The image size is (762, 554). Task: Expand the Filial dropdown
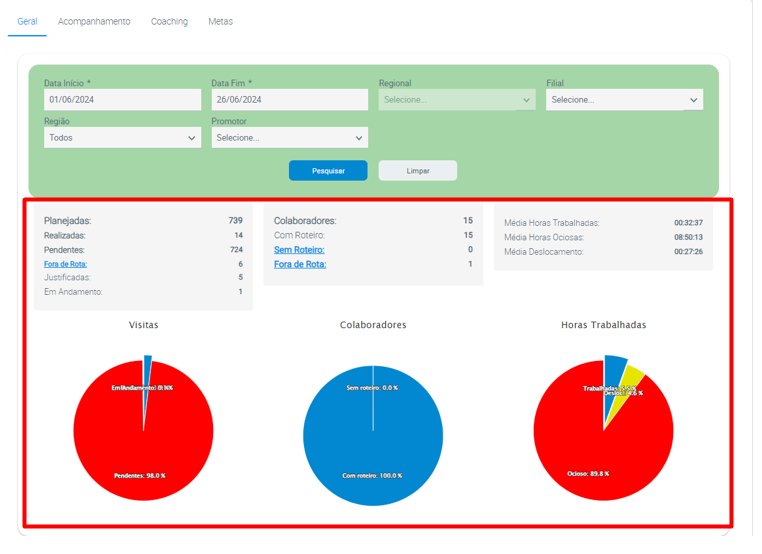pos(624,100)
